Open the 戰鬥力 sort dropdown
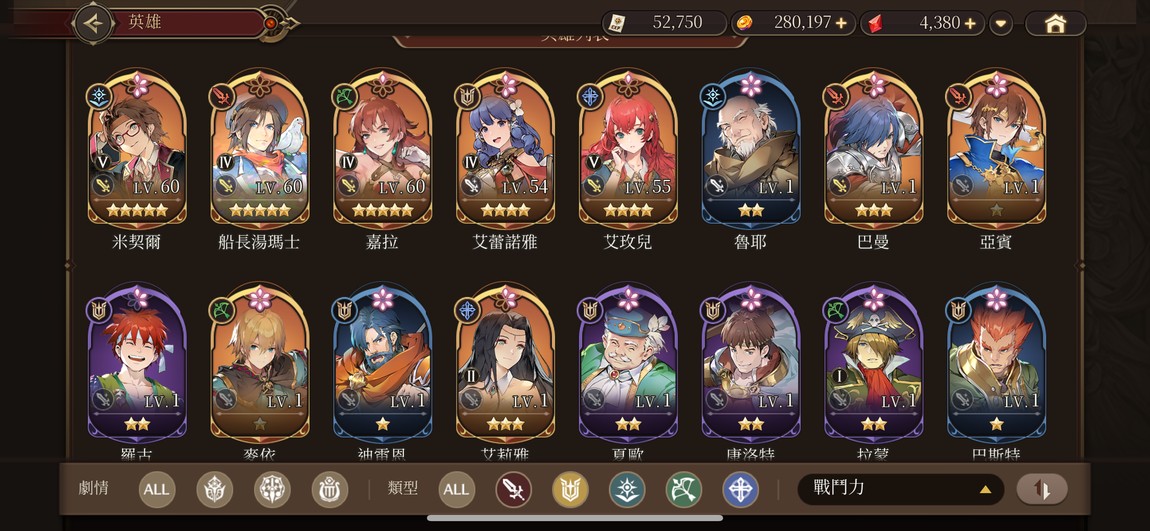 pos(901,489)
